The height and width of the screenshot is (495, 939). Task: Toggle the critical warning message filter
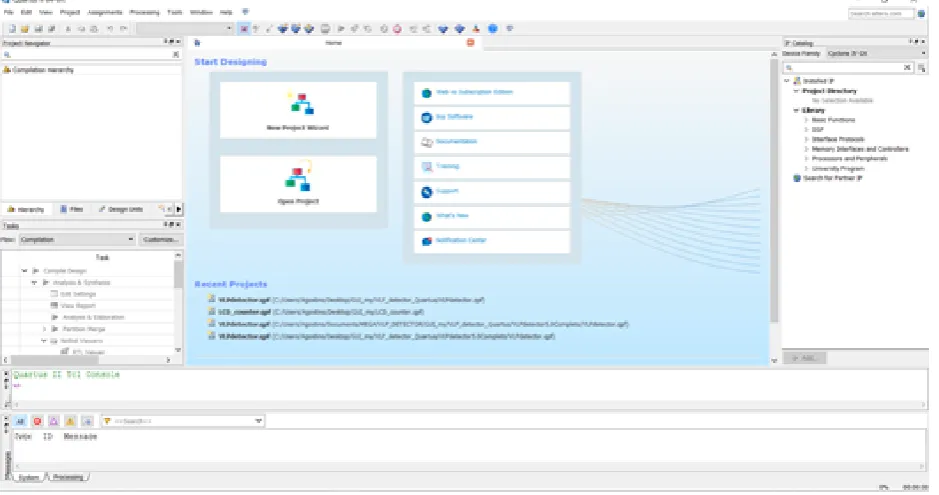tap(54, 421)
